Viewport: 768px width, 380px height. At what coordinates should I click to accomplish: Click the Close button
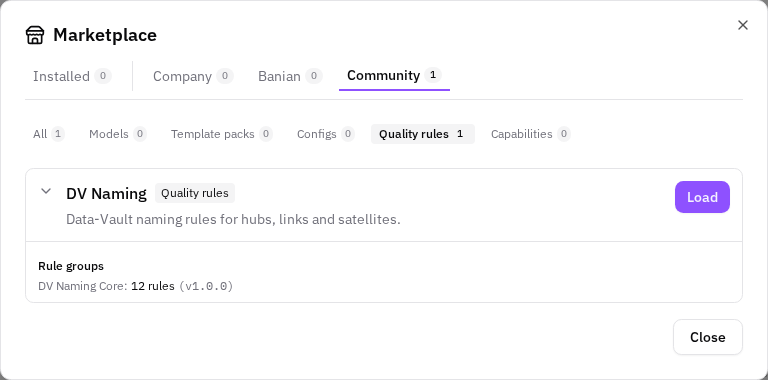[708, 337]
